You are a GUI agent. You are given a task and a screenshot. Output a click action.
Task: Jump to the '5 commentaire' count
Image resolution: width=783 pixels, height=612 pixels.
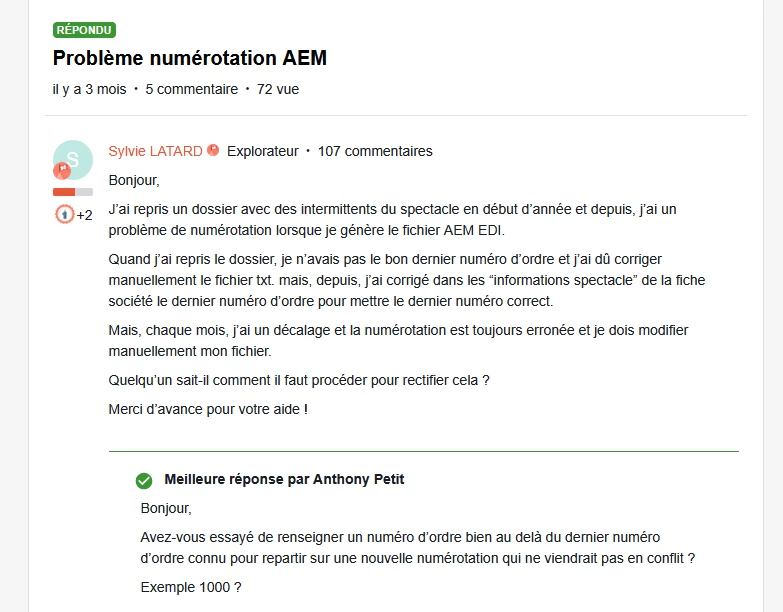point(192,89)
